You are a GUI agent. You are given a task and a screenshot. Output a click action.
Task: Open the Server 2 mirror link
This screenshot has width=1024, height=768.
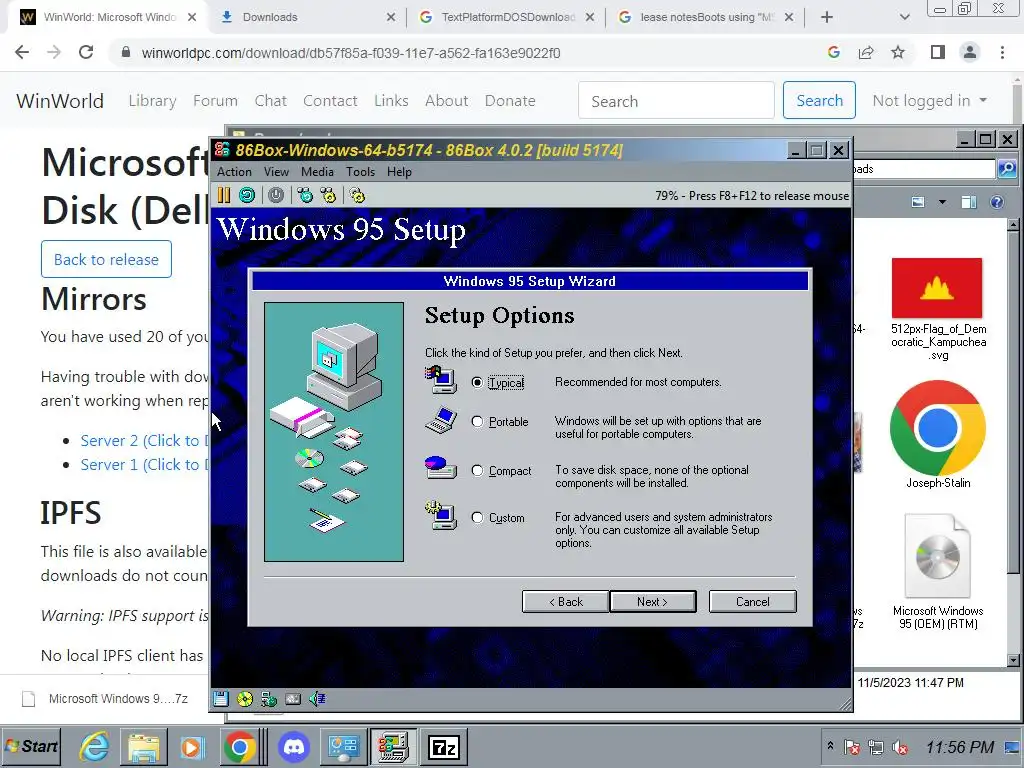[x=145, y=441]
